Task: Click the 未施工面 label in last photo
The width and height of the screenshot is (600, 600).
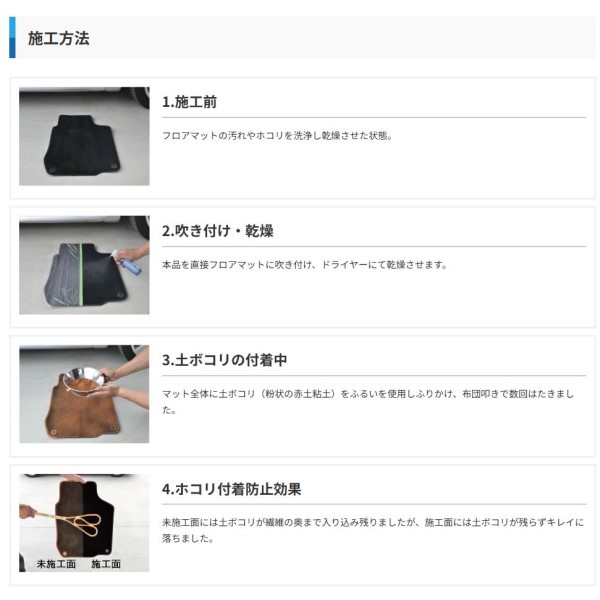Action: tap(56, 564)
